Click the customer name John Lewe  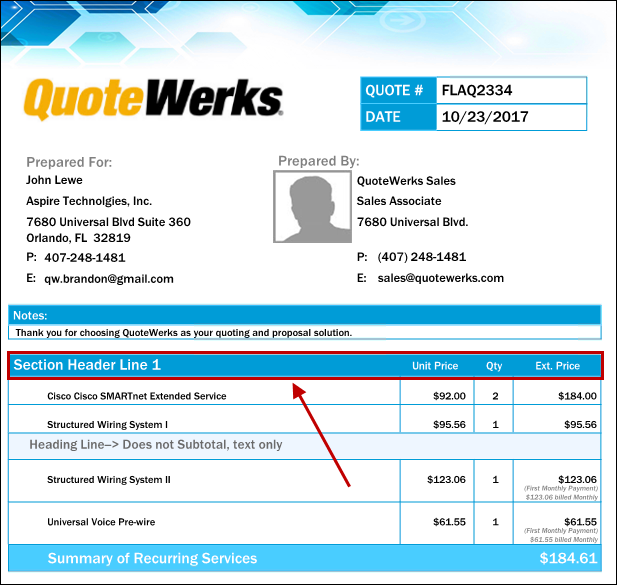pos(54,181)
